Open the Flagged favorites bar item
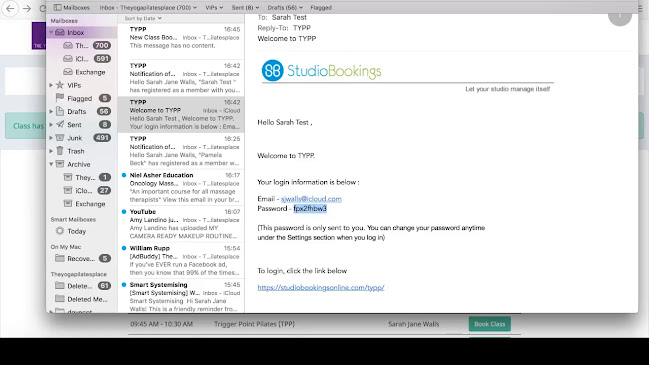Screen dimensions: 649x365 [321, 7]
